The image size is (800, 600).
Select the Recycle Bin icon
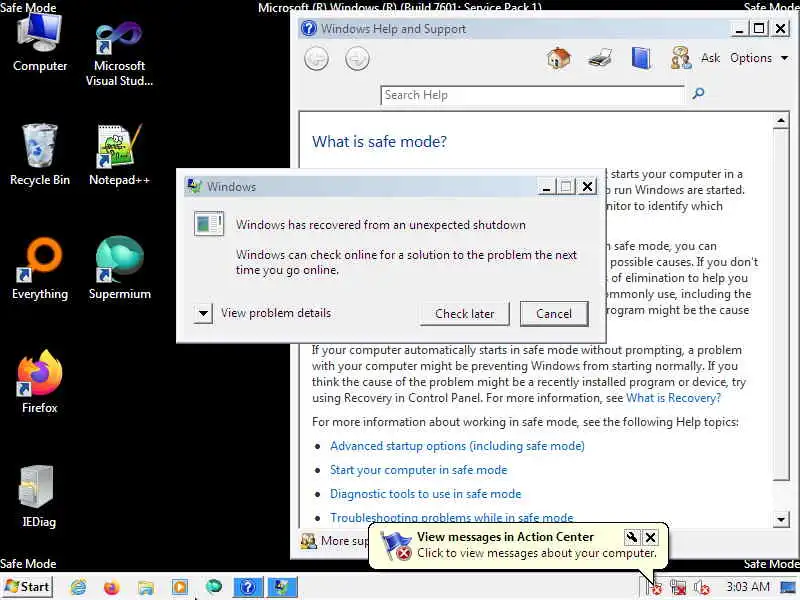(x=40, y=154)
